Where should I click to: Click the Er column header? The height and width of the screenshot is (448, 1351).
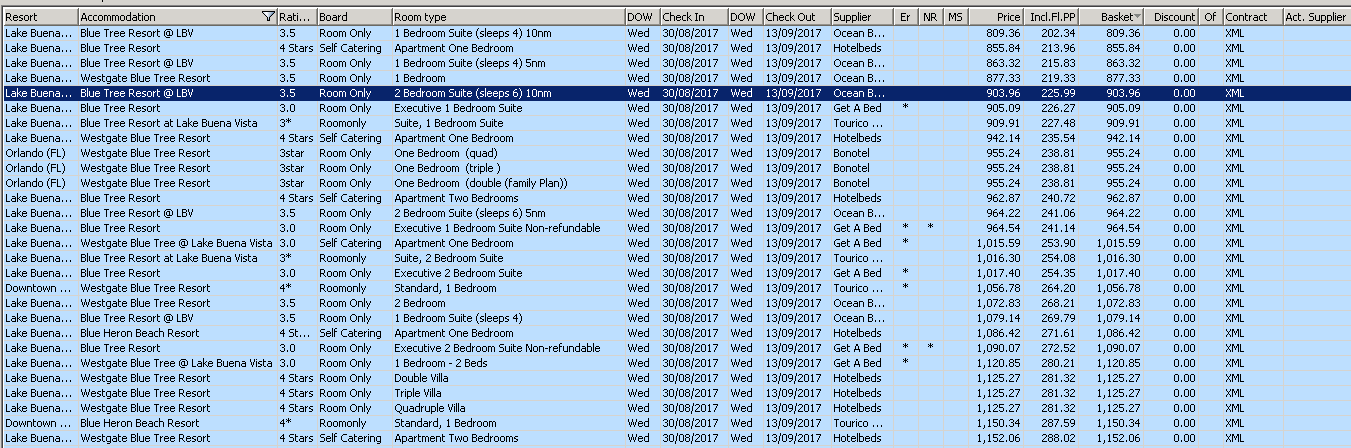pyautogui.click(x=906, y=17)
